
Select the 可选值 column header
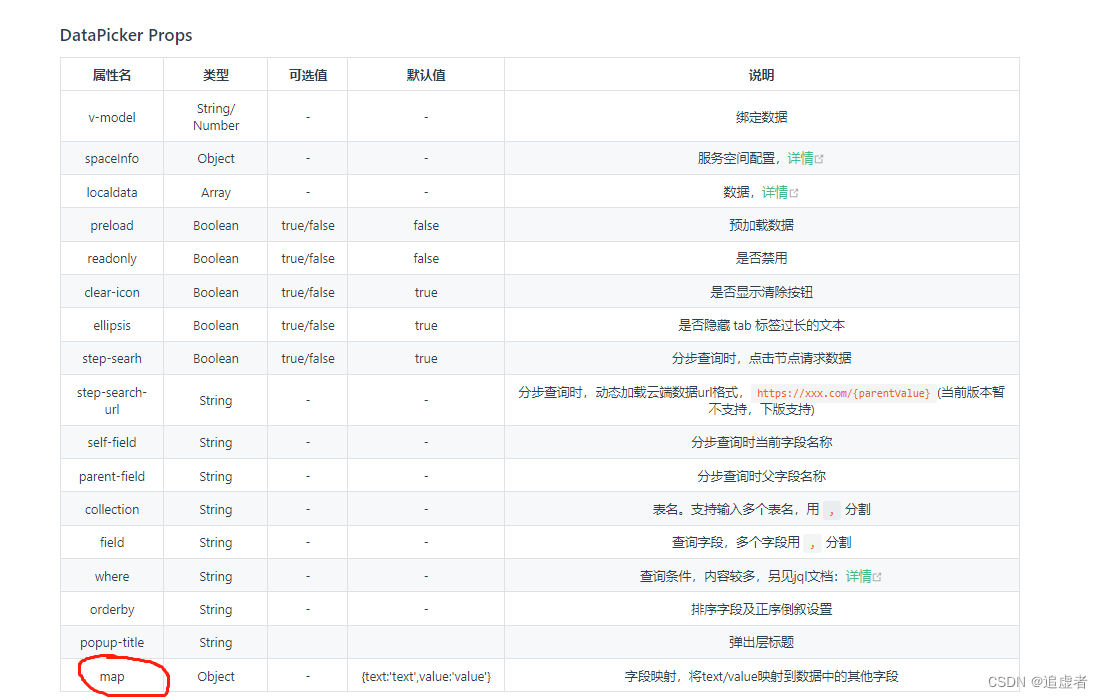pyautogui.click(x=307, y=74)
